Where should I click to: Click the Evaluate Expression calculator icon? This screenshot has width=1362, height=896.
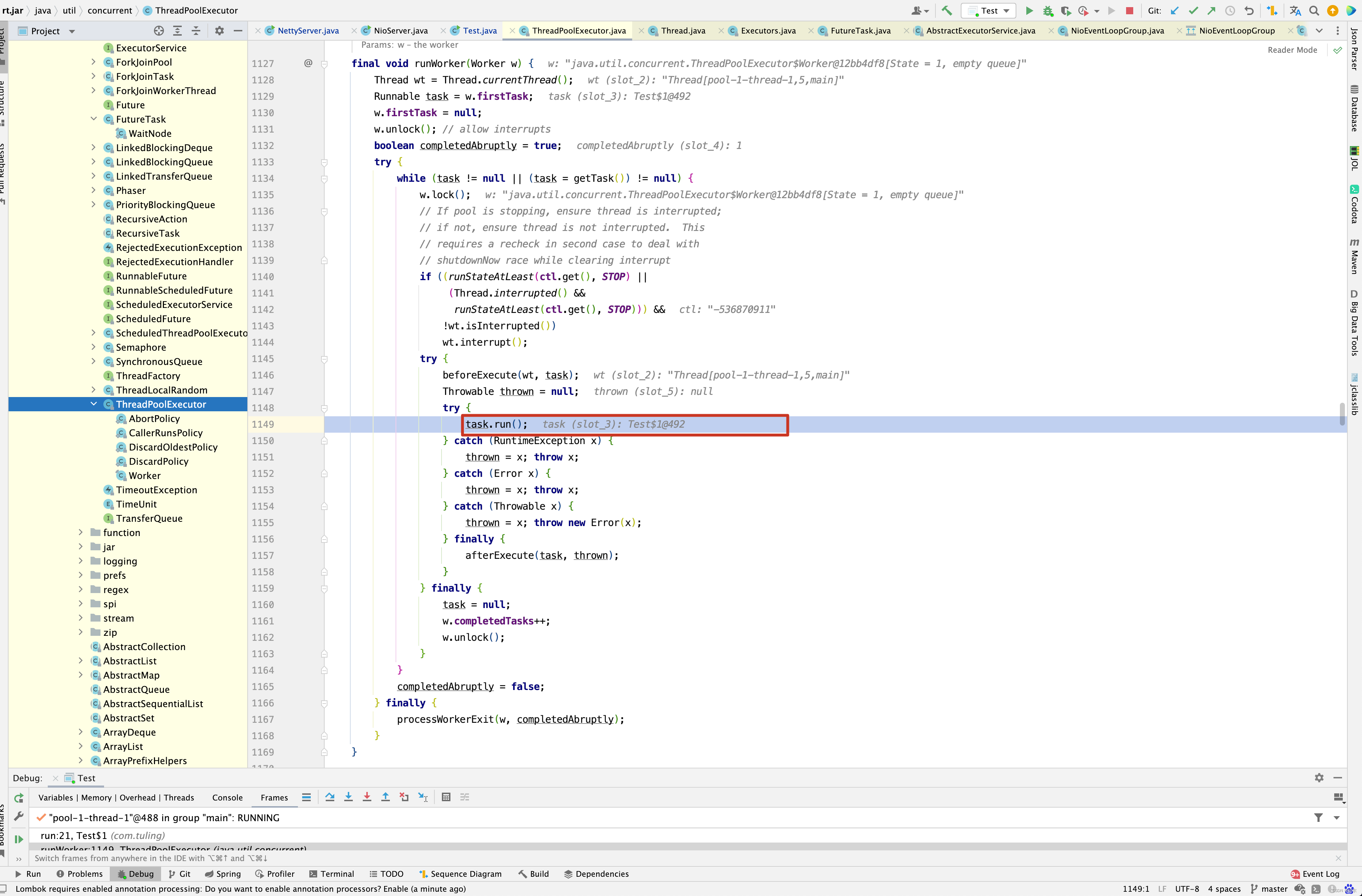pyautogui.click(x=447, y=797)
